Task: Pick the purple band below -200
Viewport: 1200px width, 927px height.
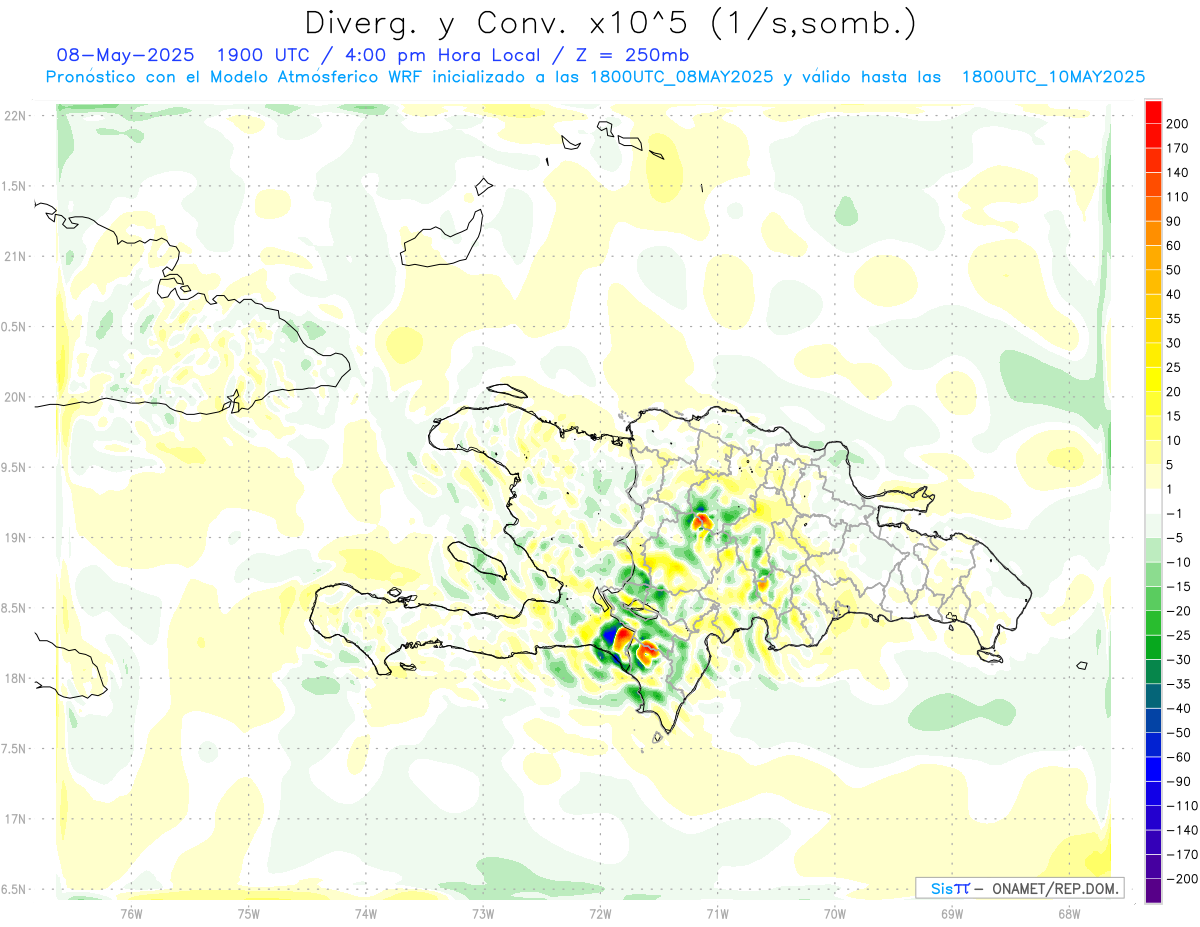Action: click(1153, 890)
